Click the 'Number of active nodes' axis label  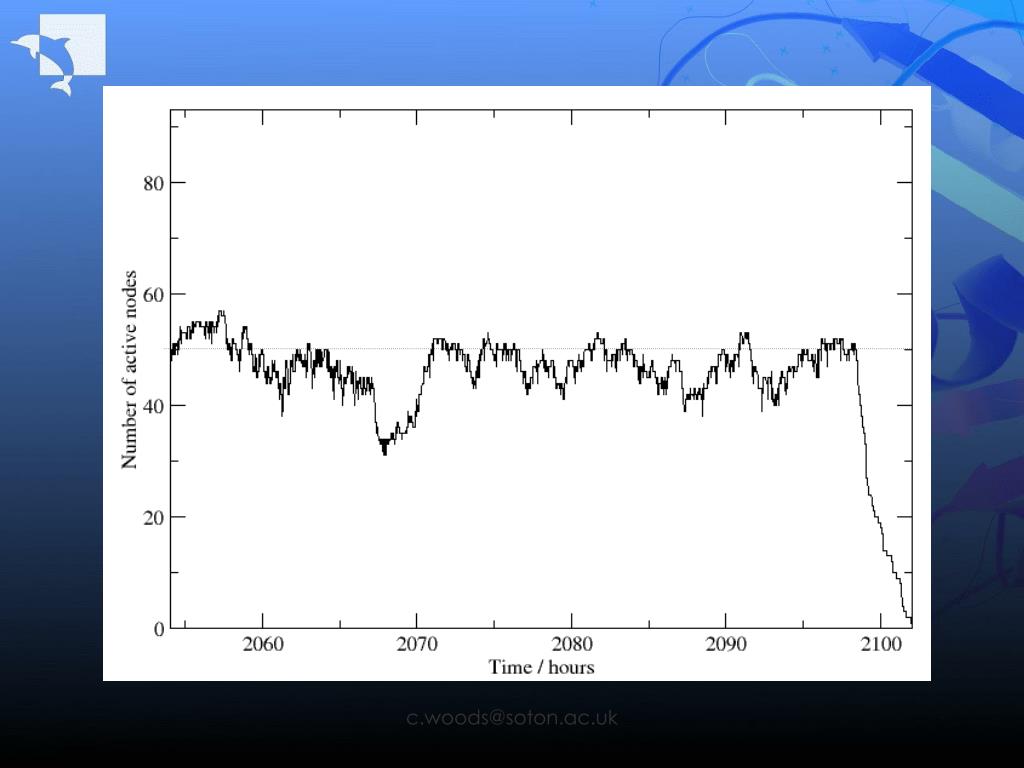click(129, 370)
